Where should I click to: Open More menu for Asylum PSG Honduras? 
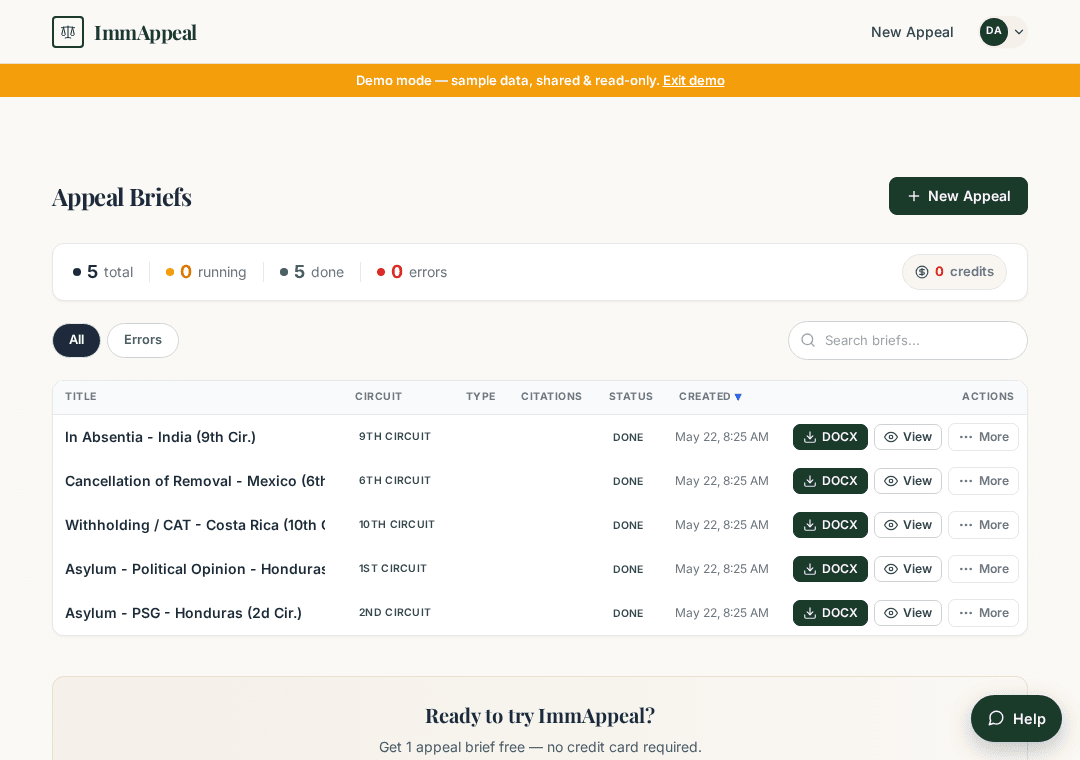point(983,613)
